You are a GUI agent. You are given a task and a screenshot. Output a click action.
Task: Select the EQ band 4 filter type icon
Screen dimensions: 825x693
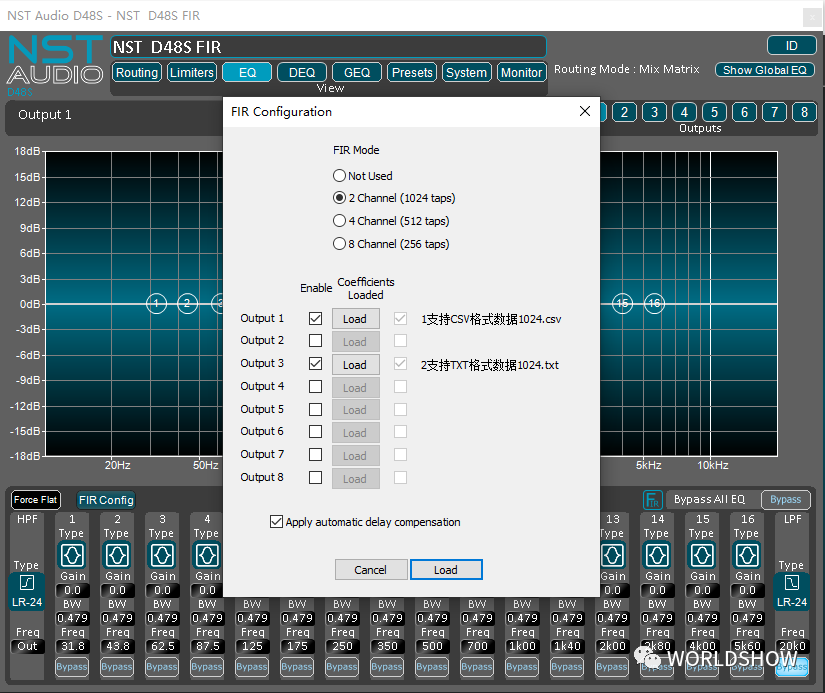click(207, 555)
